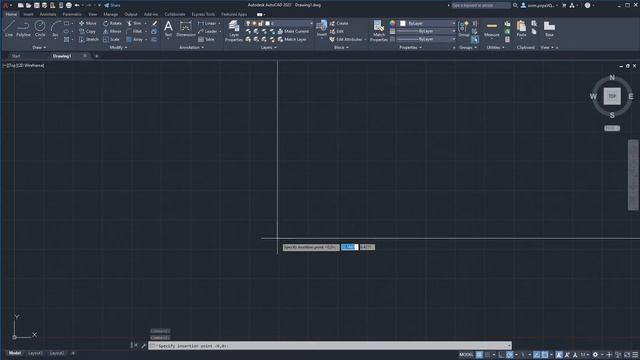Open Layer Properties manager
The height and width of the screenshot is (360, 640).
(x=234, y=31)
